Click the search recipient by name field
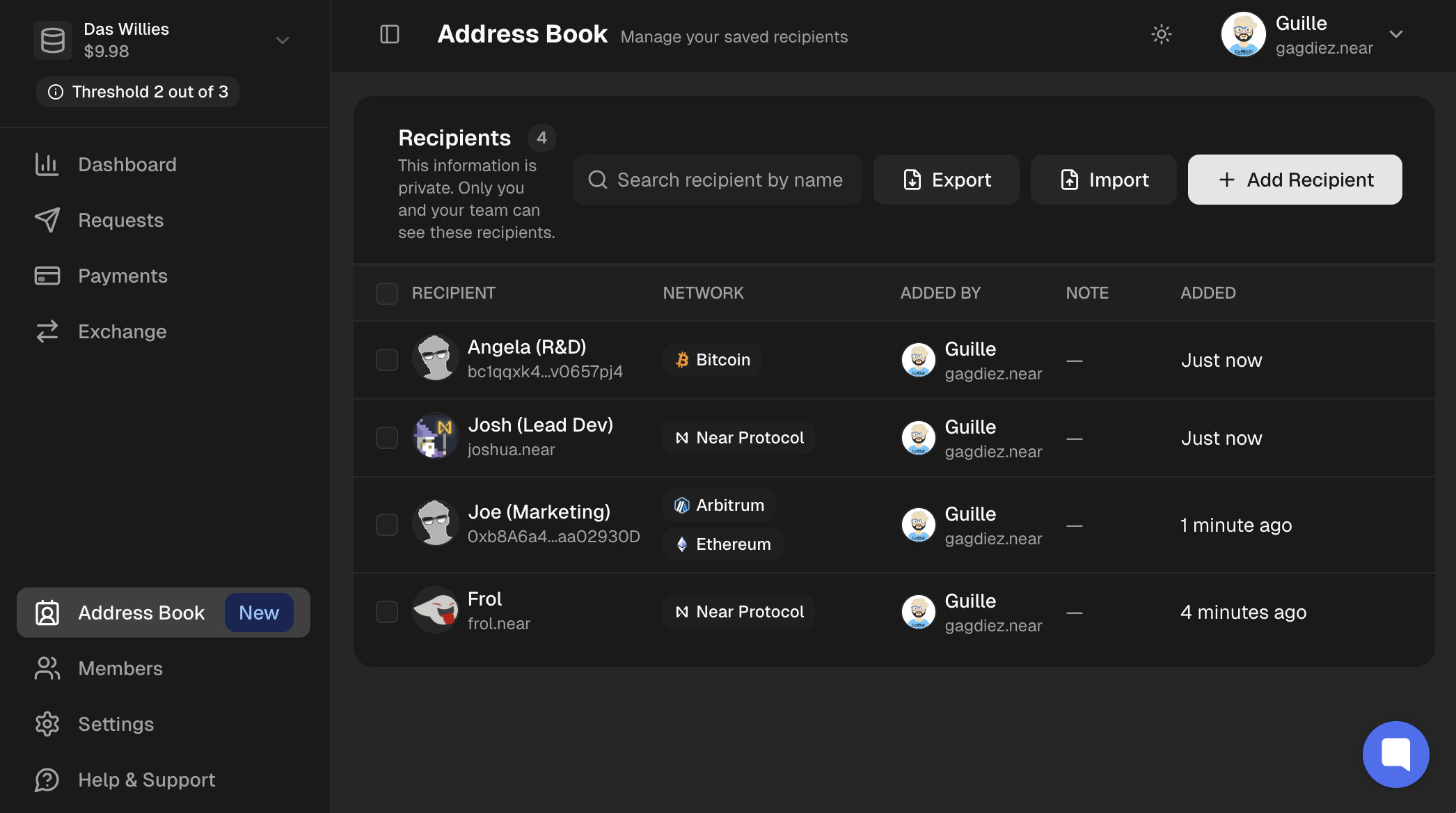This screenshot has width=1456, height=813. coord(717,180)
